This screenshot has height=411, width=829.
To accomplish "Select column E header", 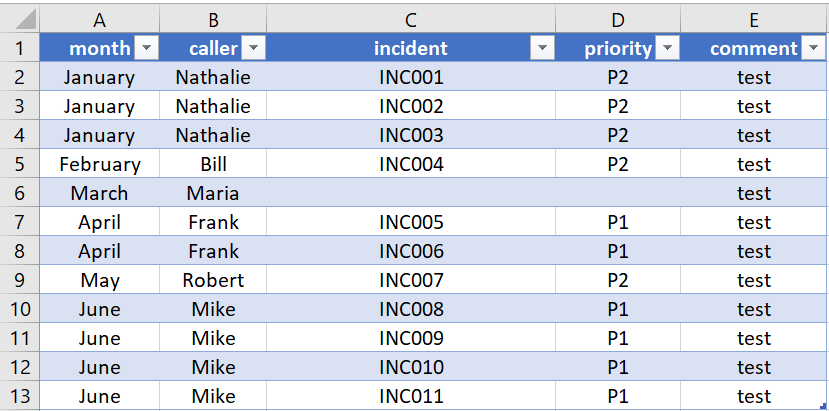I will tap(754, 19).
